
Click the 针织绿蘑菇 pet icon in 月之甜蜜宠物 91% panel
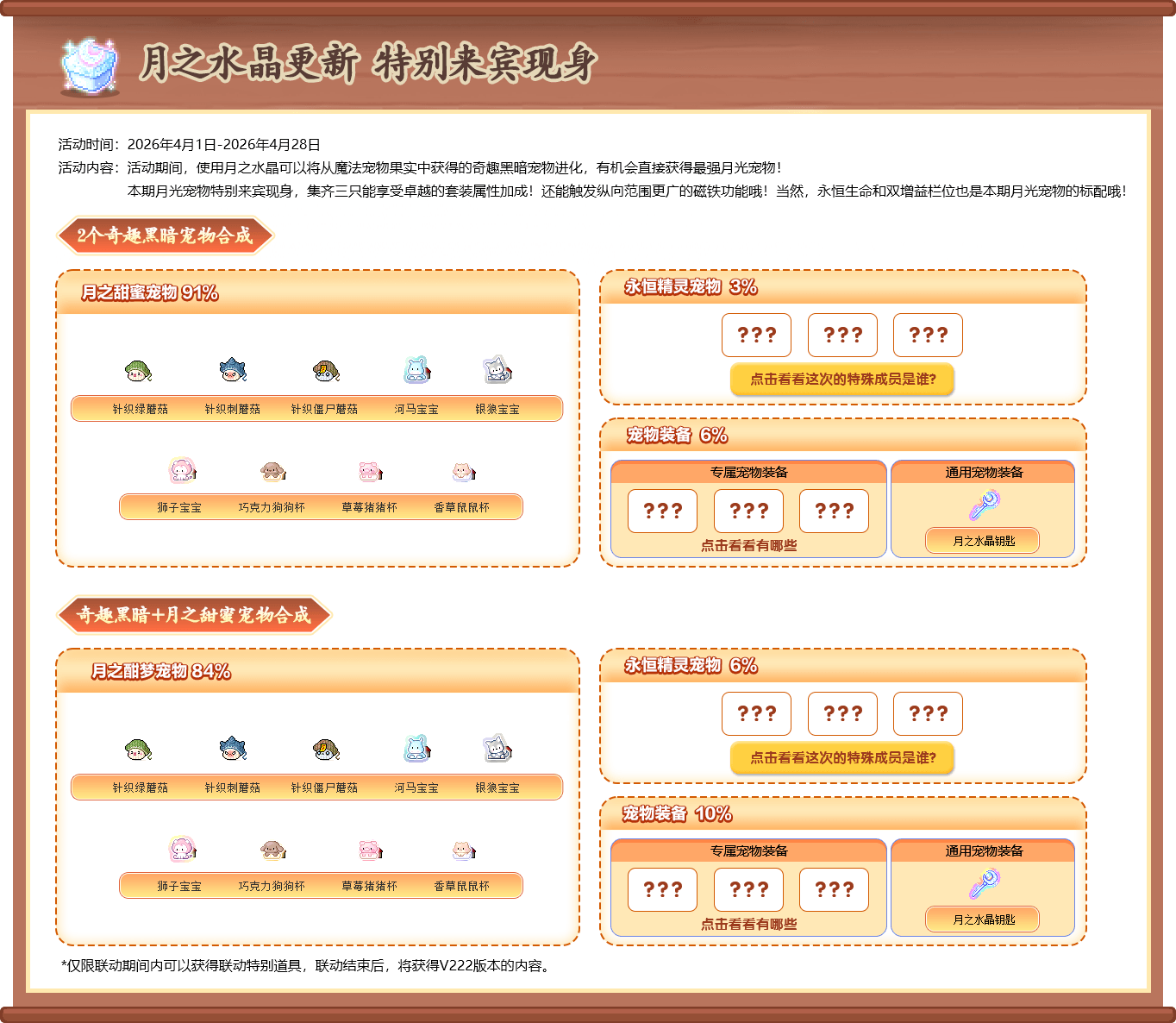click(x=138, y=371)
